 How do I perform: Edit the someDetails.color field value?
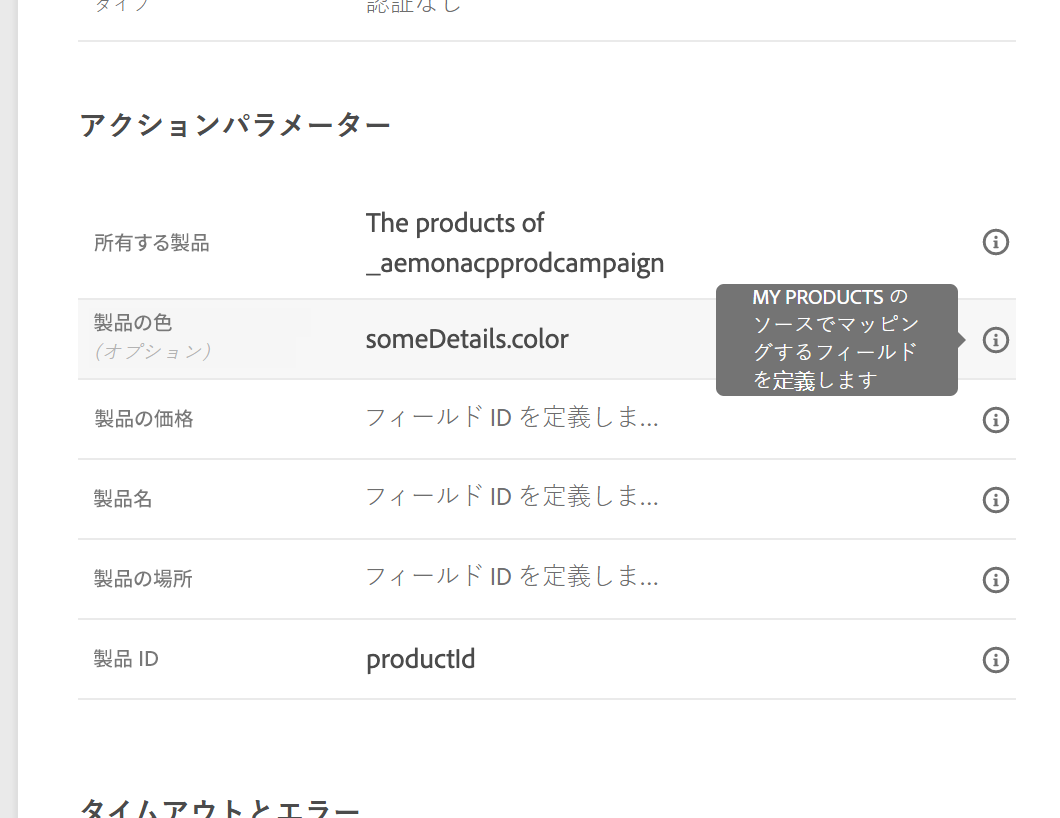tap(467, 340)
